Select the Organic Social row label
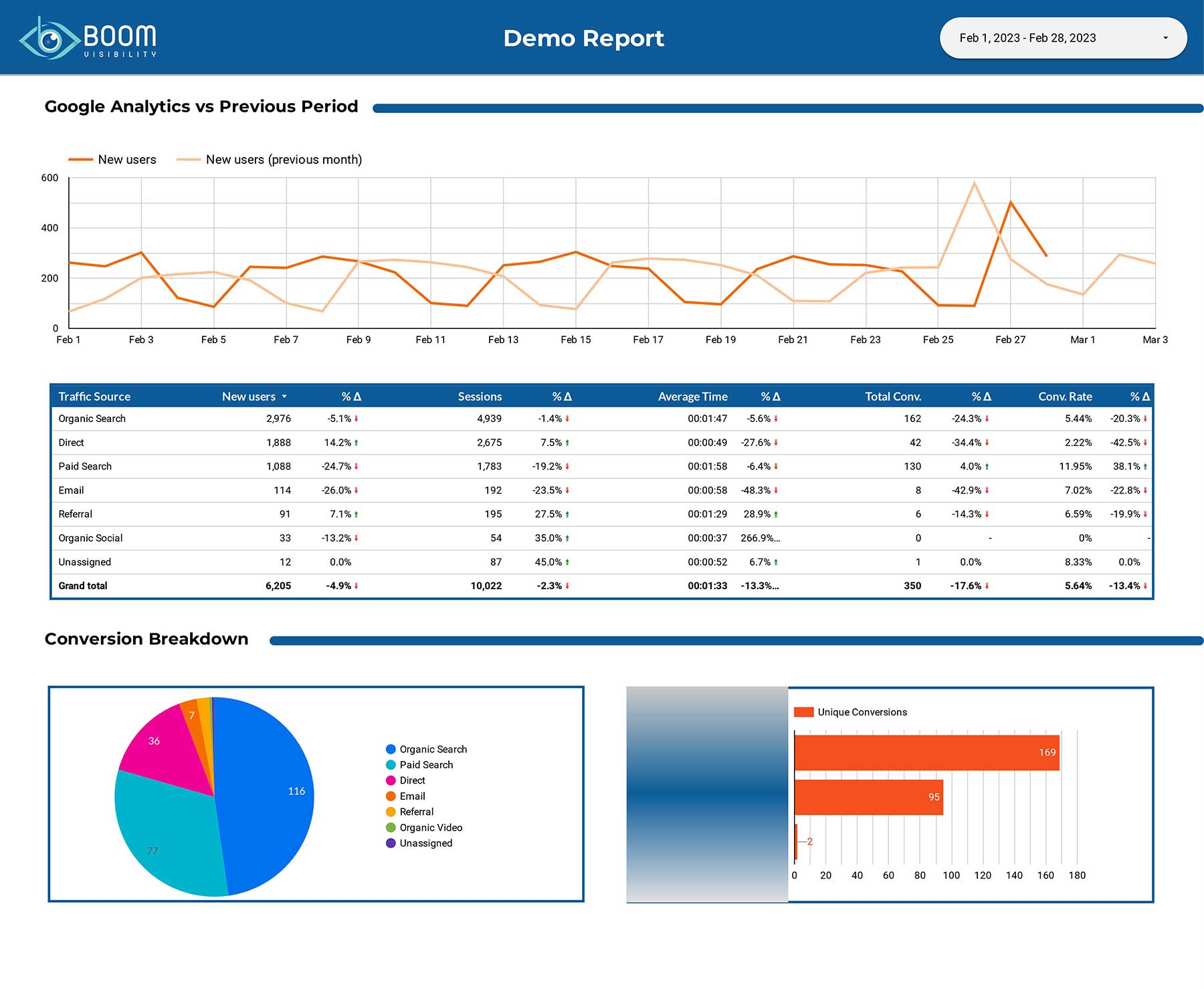This screenshot has height=989, width=1204. [x=90, y=538]
